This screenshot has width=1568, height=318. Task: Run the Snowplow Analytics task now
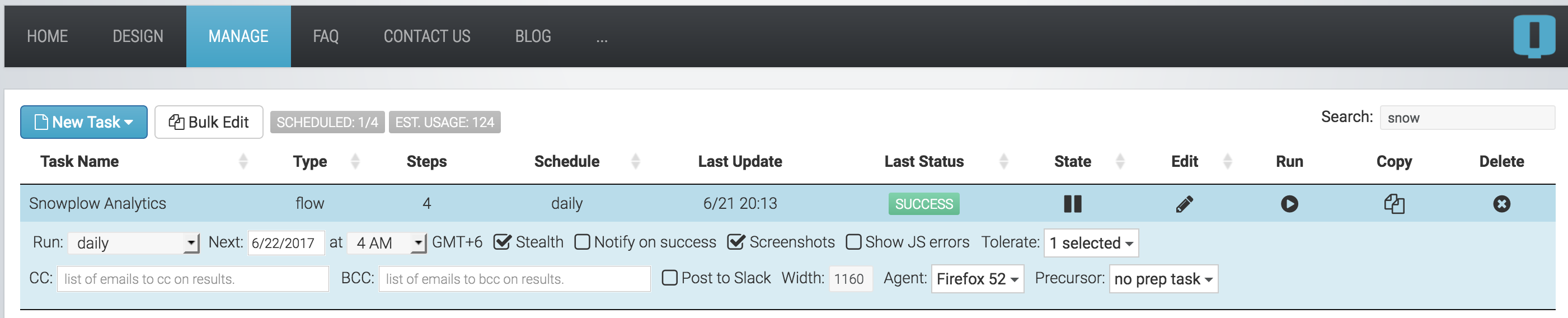tap(1289, 203)
